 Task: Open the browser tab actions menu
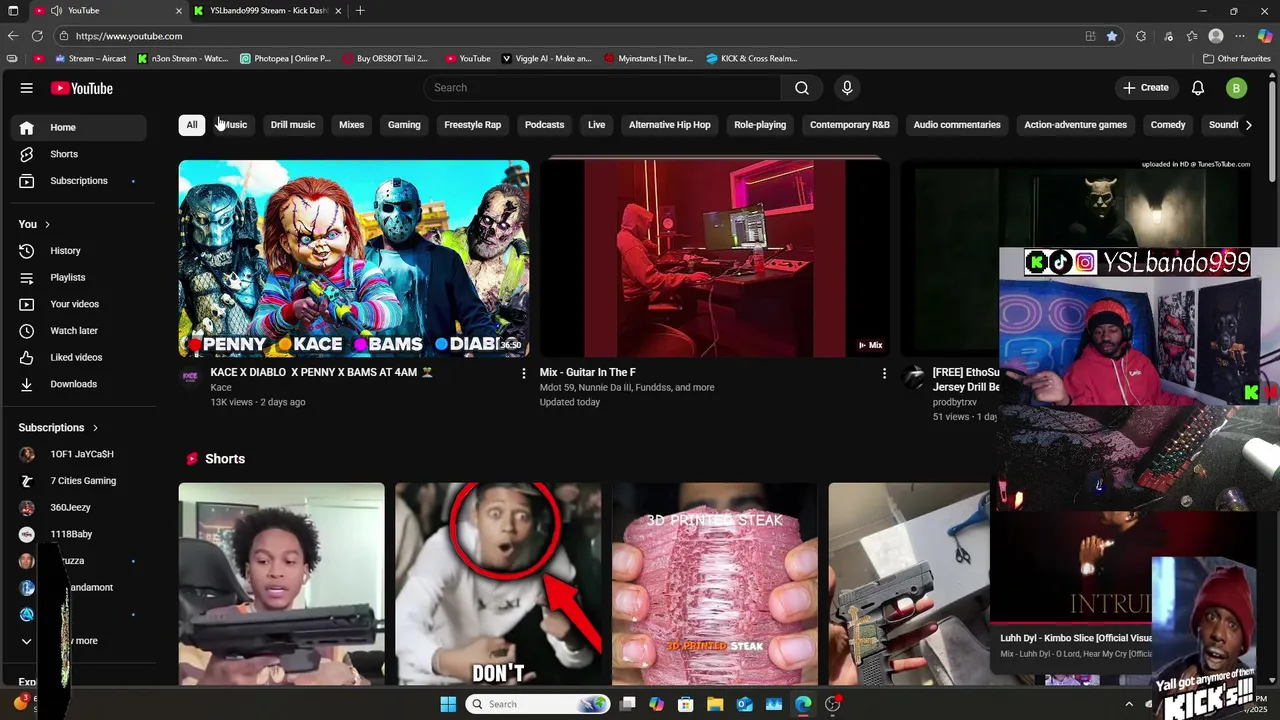coord(13,11)
